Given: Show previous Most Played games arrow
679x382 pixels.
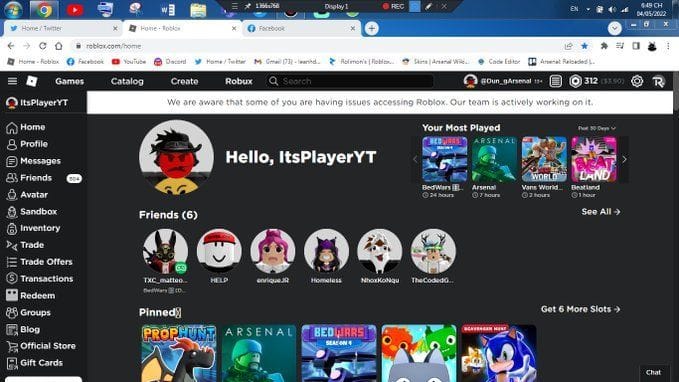Looking at the screenshot, I should click(x=415, y=159).
